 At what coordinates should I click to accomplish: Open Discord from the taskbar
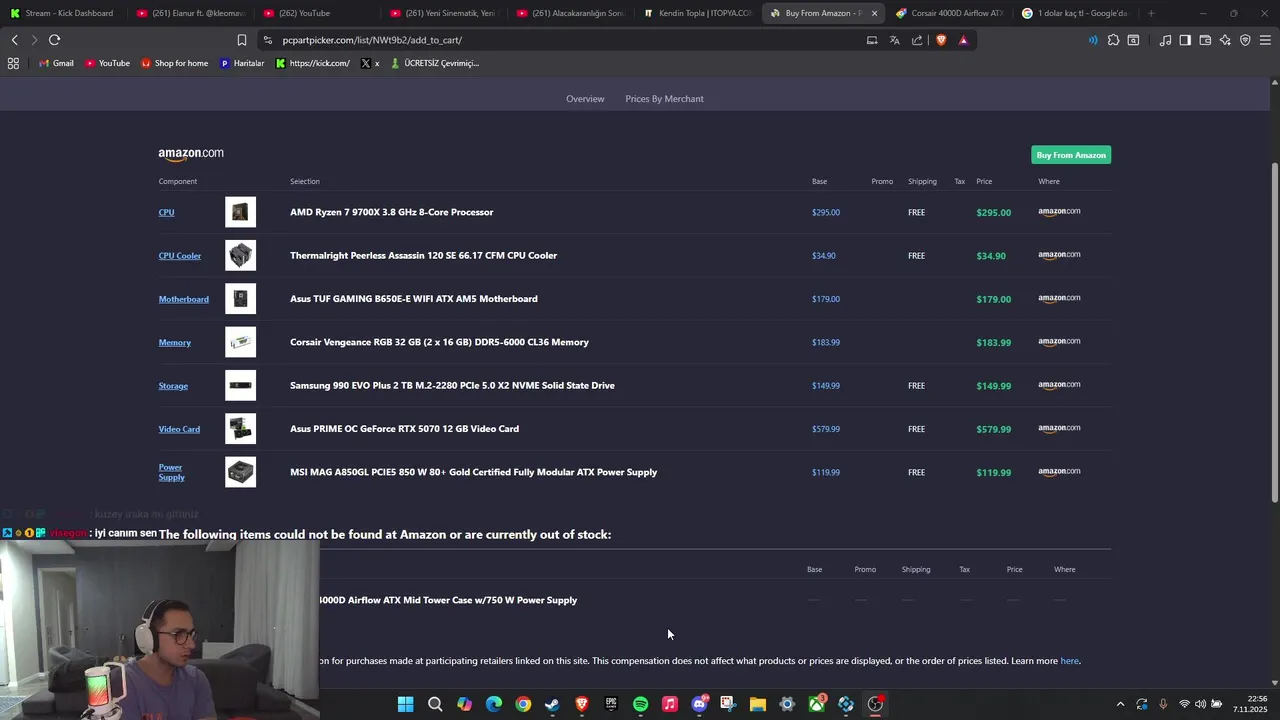pyautogui.click(x=699, y=704)
